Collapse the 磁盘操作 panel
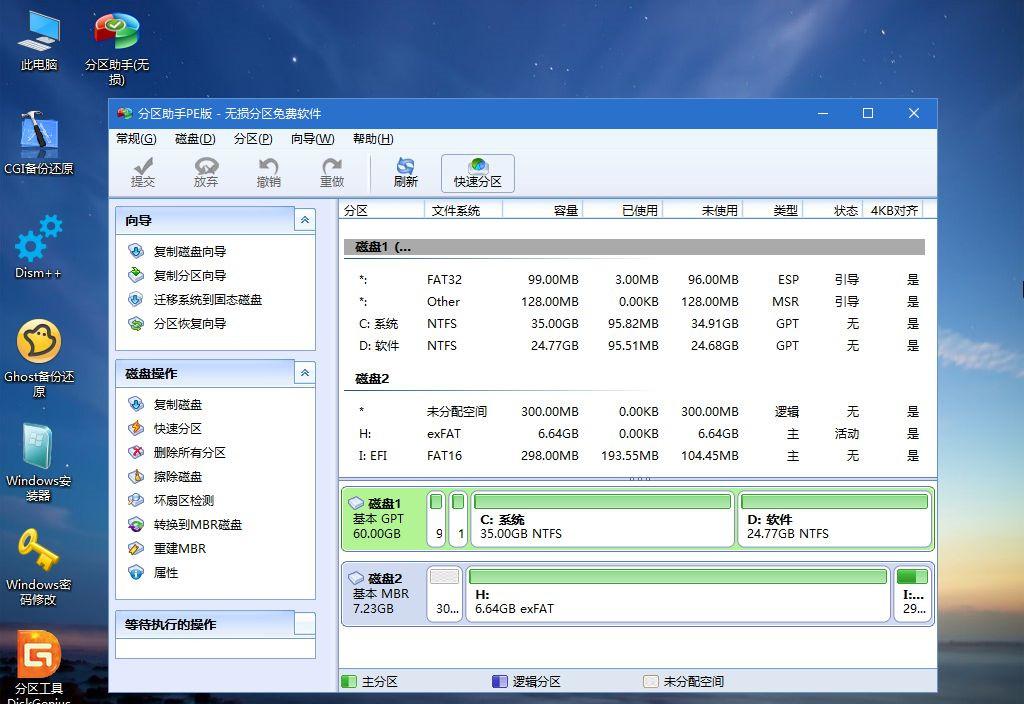This screenshot has height=704, width=1024. (305, 372)
